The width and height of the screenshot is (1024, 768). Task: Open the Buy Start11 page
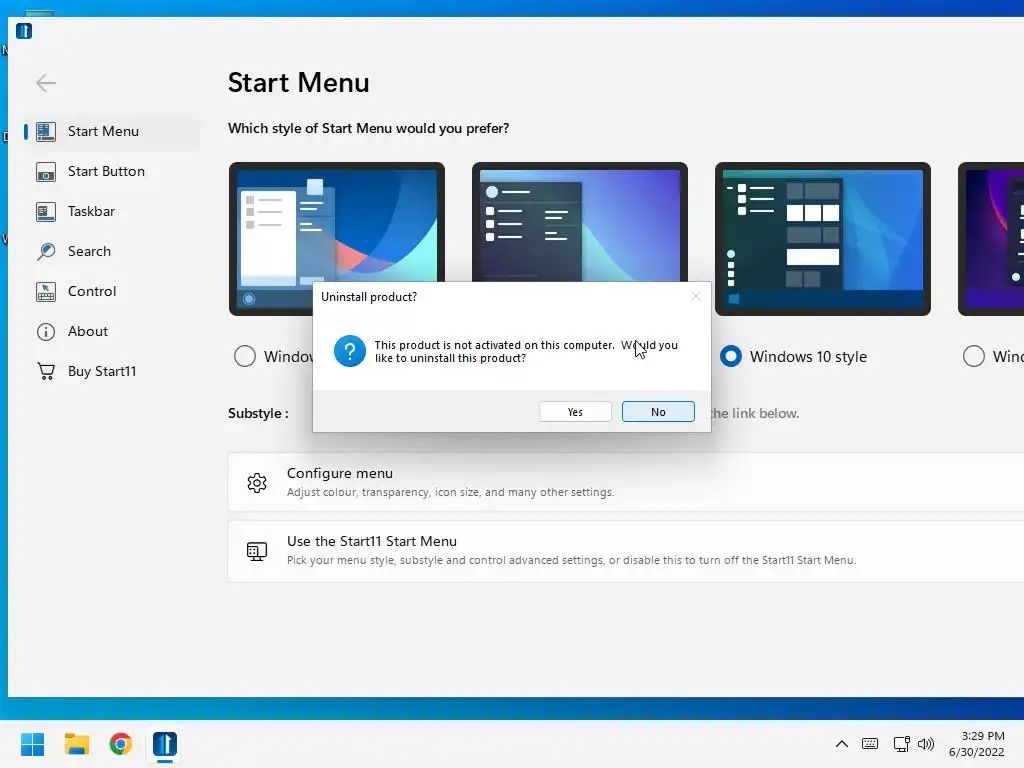pyautogui.click(x=111, y=371)
